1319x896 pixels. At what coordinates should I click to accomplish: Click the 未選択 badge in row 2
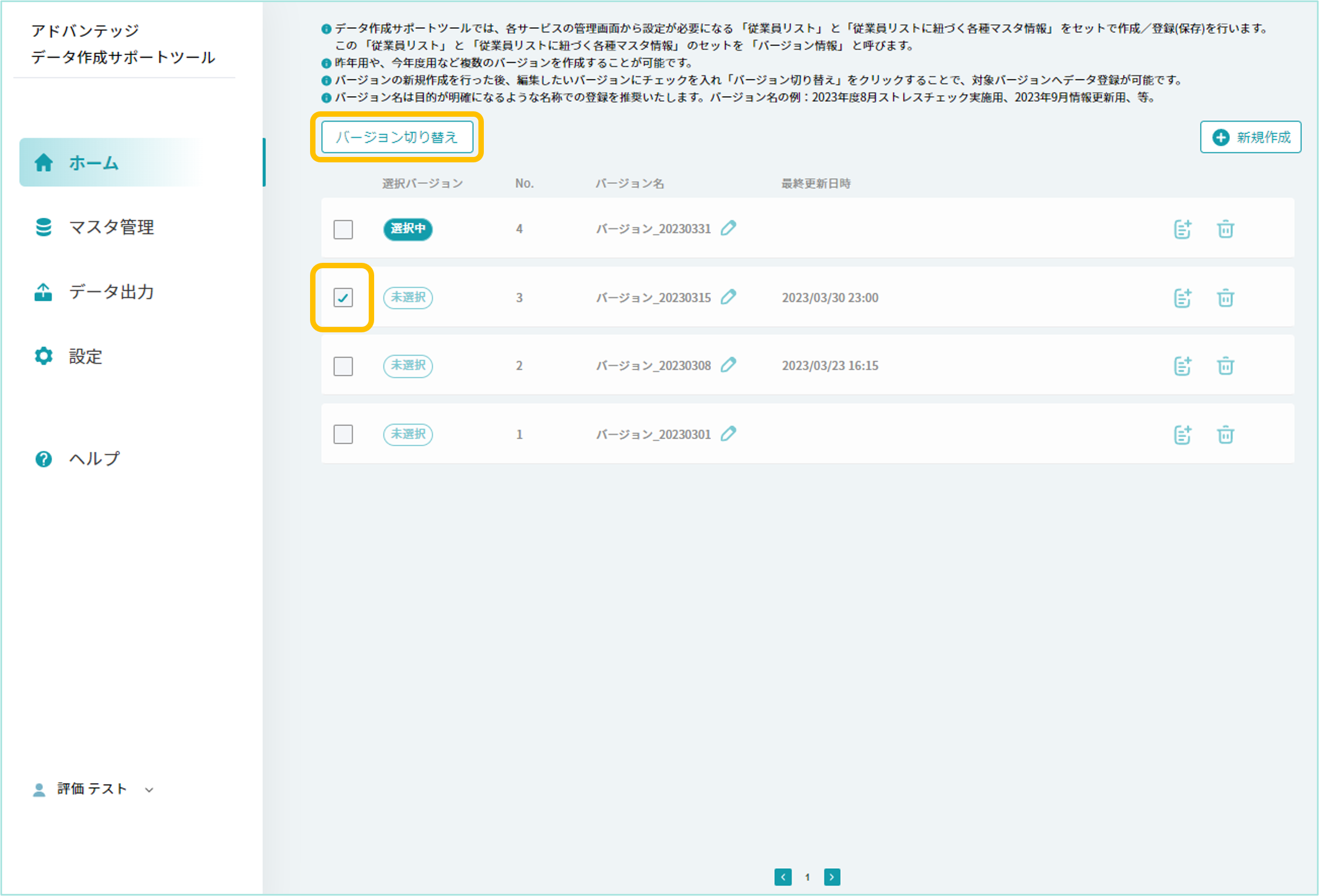tap(408, 365)
